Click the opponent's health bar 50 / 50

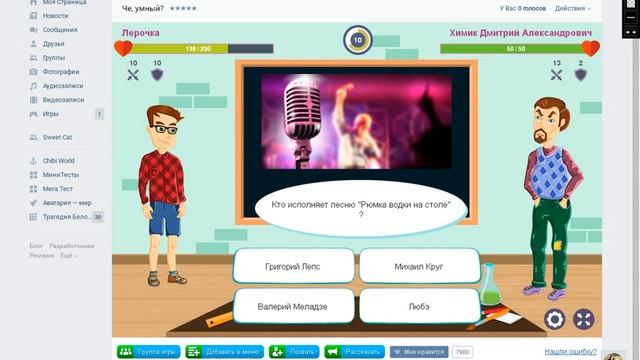point(516,49)
